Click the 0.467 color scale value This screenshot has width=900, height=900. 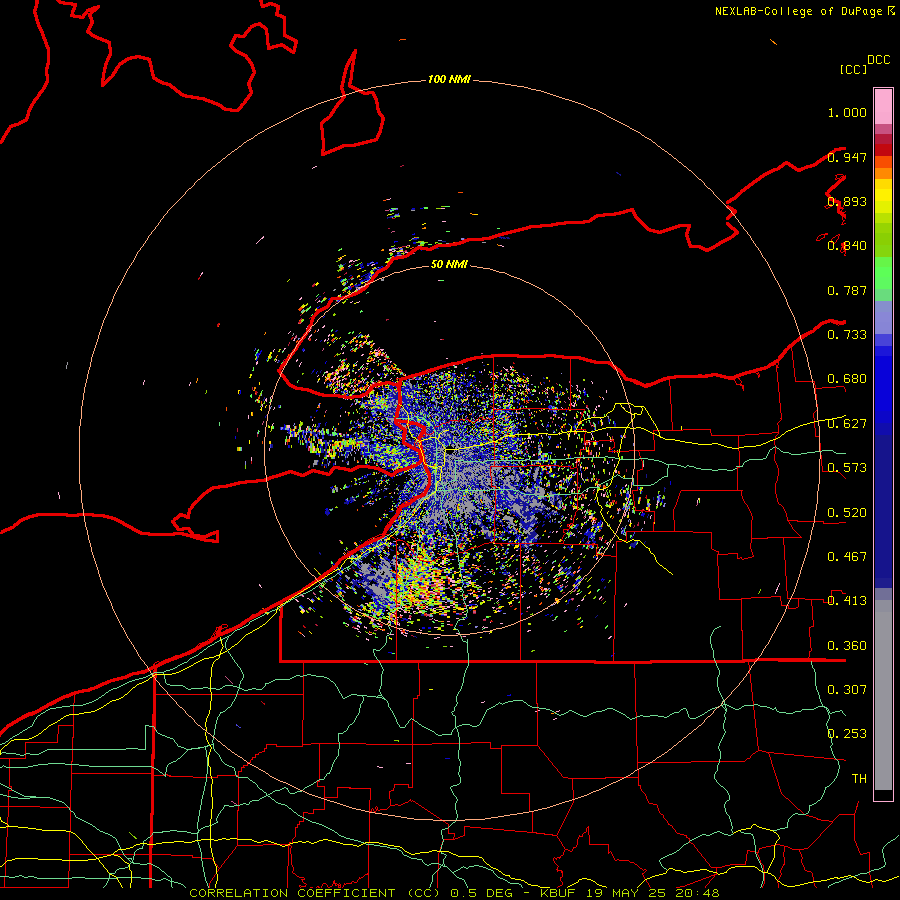[847, 557]
